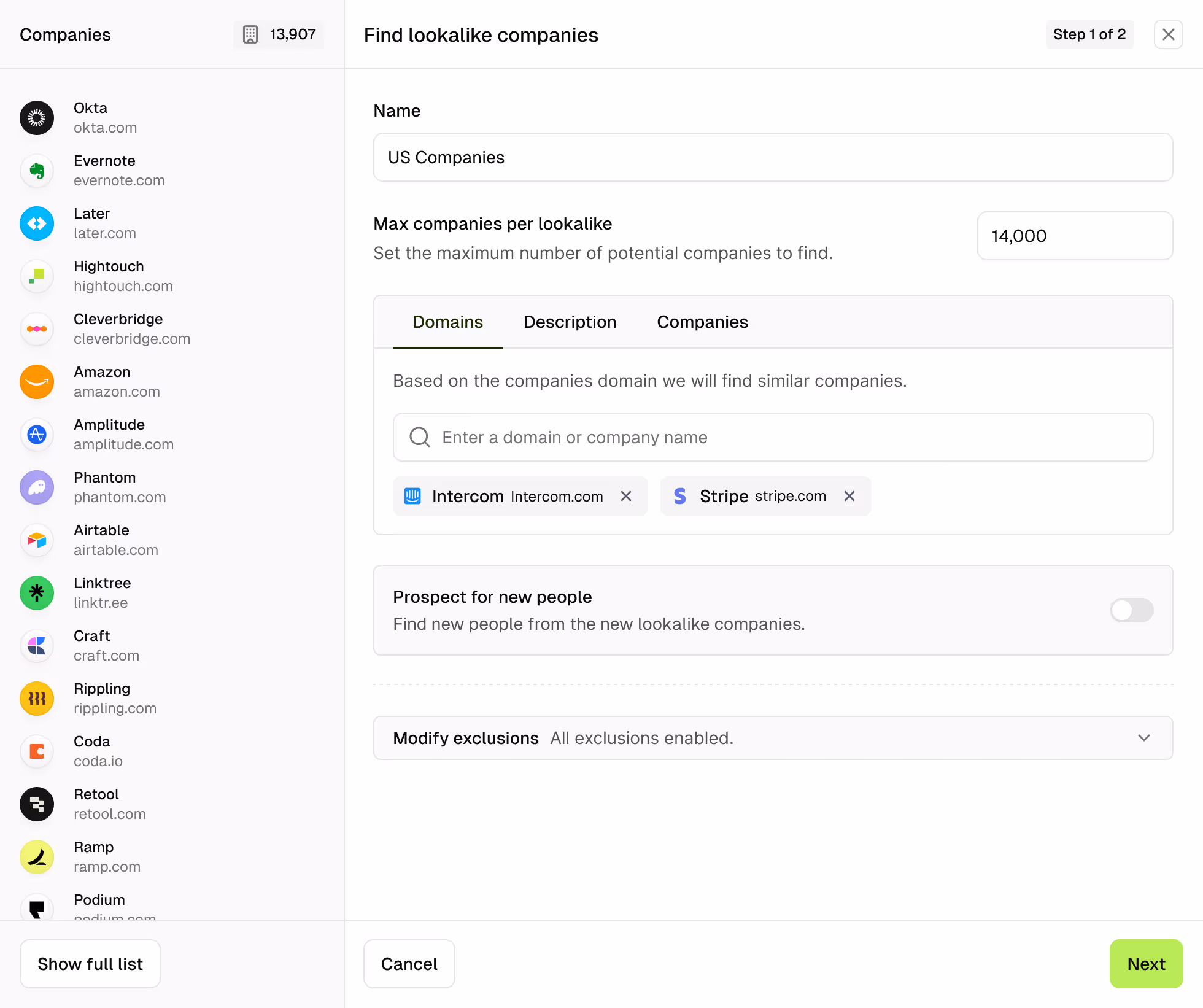This screenshot has width=1203, height=1008.
Task: Click the stripe.com domain text in chip
Action: pos(791,496)
